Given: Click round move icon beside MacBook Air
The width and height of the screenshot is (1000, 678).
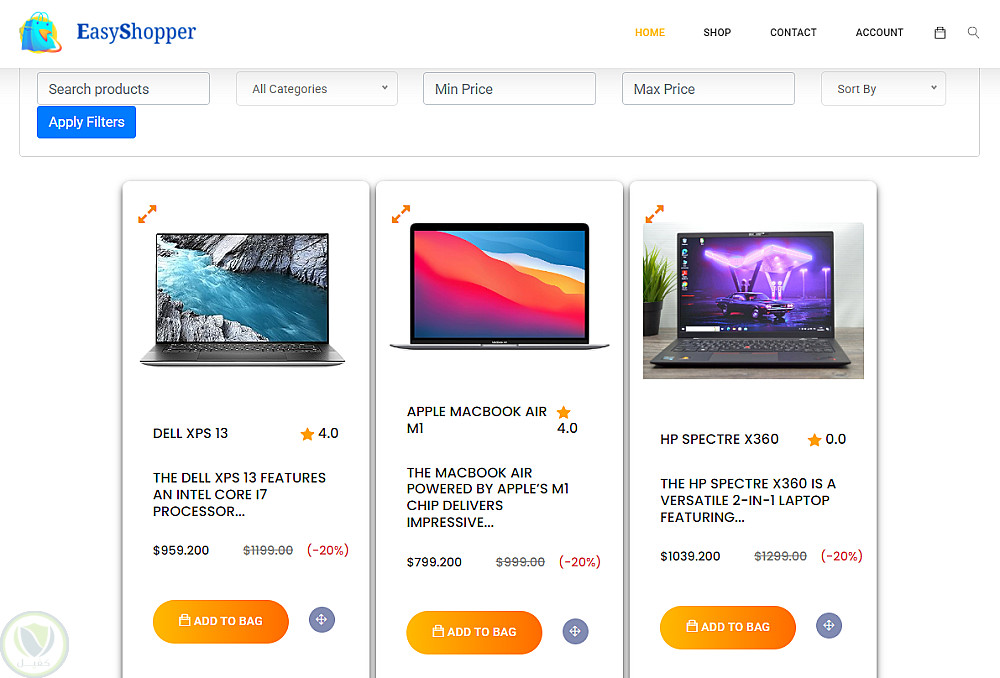Looking at the screenshot, I should pos(575,631).
